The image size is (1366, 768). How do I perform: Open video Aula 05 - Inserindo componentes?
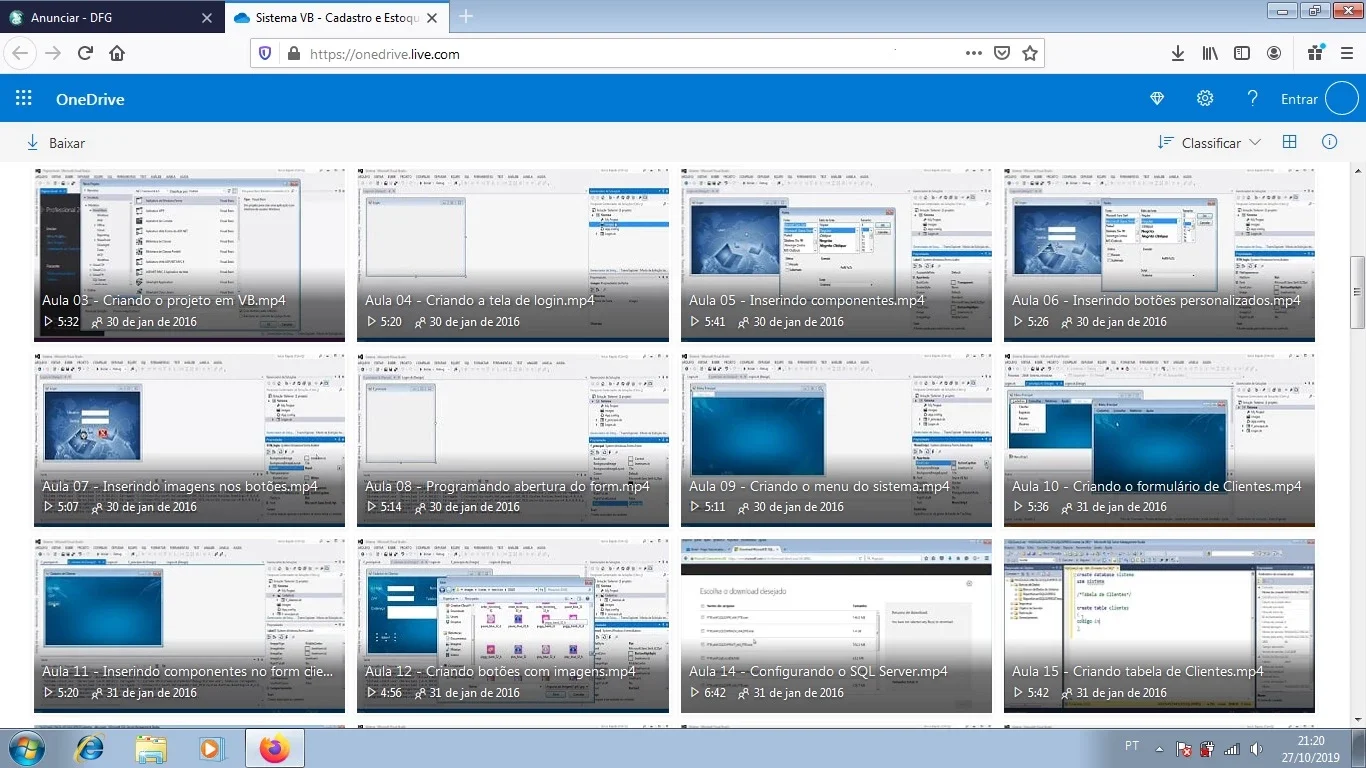836,254
